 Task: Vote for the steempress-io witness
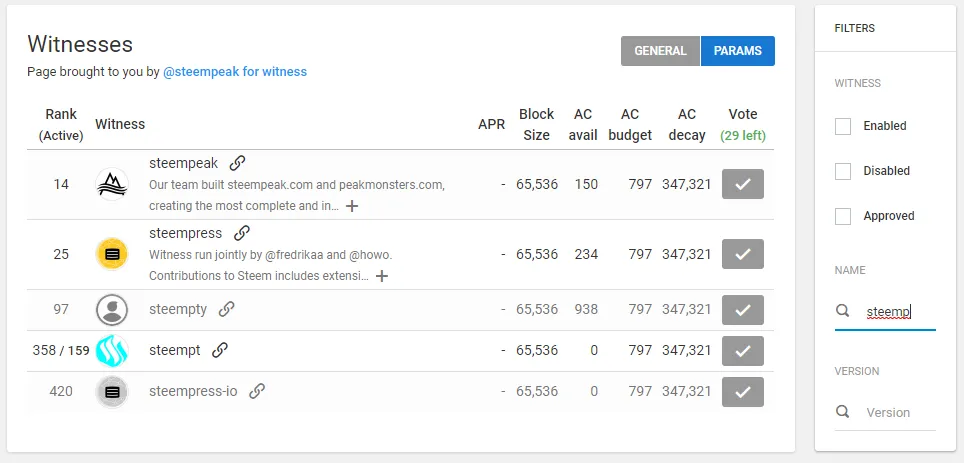tap(743, 392)
